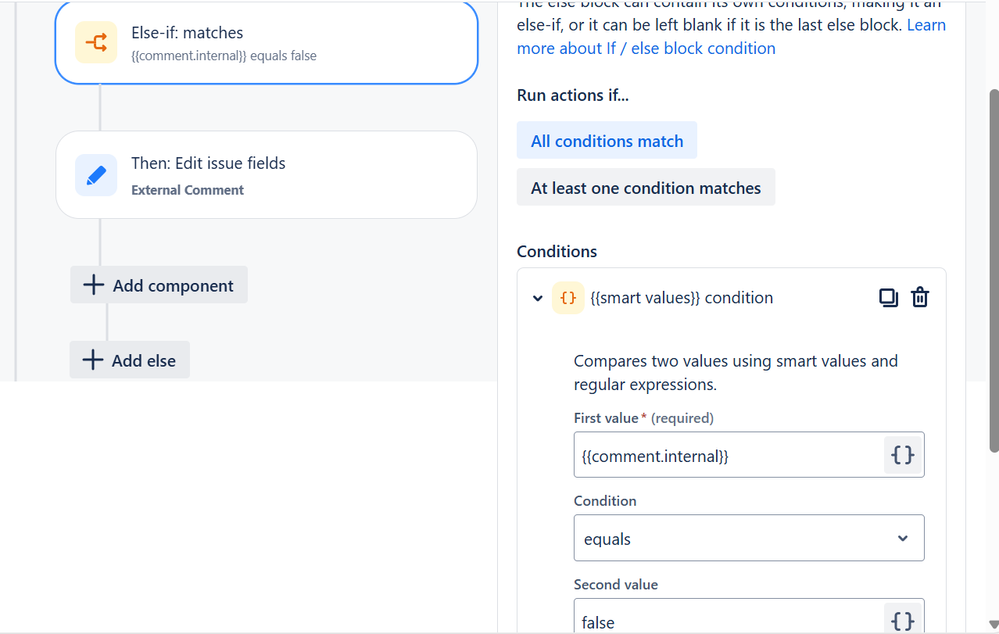Select At least one condition matches
The height and width of the screenshot is (634, 999).
(x=645, y=188)
